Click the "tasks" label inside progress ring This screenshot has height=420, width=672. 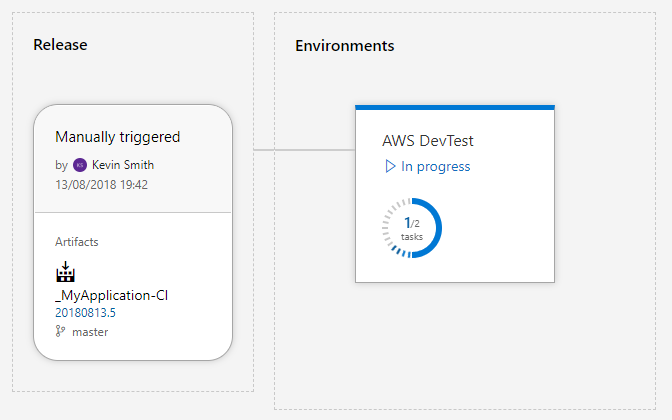(x=412, y=237)
